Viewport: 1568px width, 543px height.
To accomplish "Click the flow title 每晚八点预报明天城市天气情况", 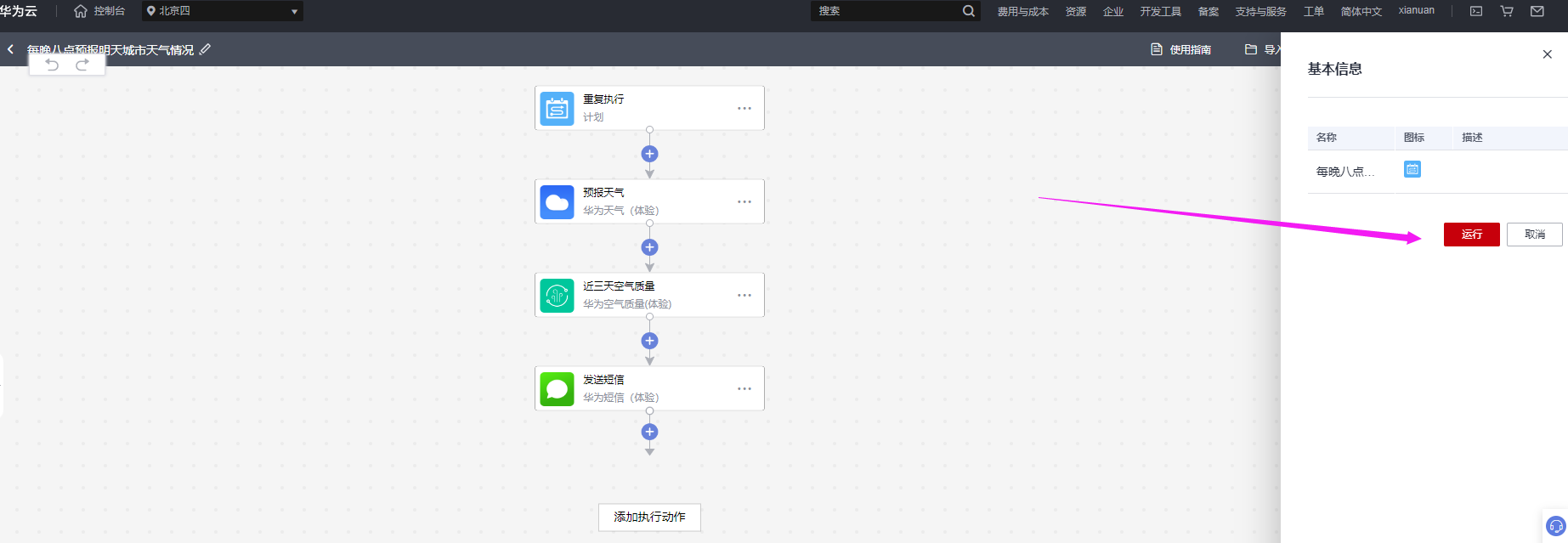I will coord(110,50).
